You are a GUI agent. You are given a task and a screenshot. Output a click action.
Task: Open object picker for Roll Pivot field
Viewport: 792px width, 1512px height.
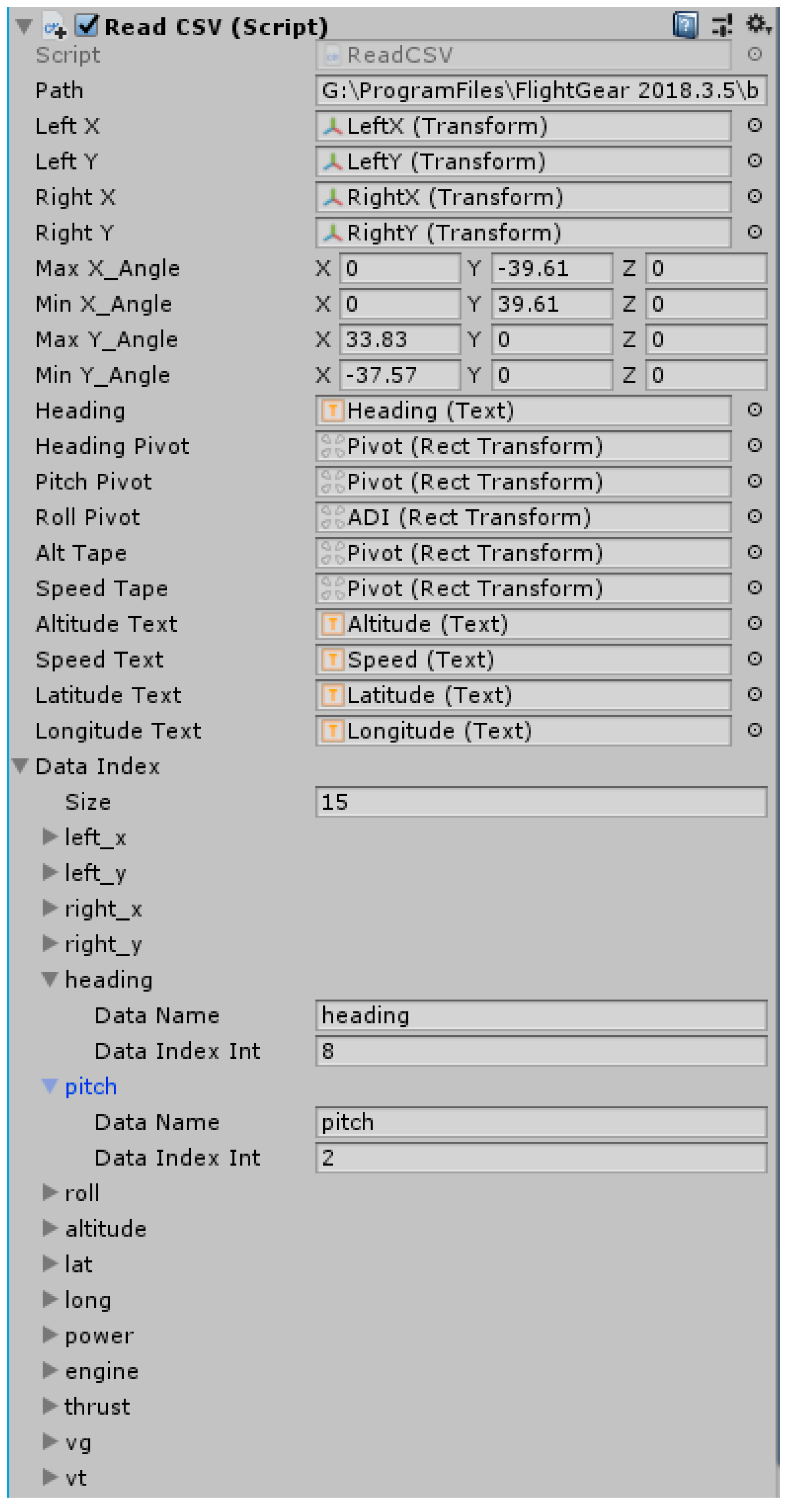[755, 516]
